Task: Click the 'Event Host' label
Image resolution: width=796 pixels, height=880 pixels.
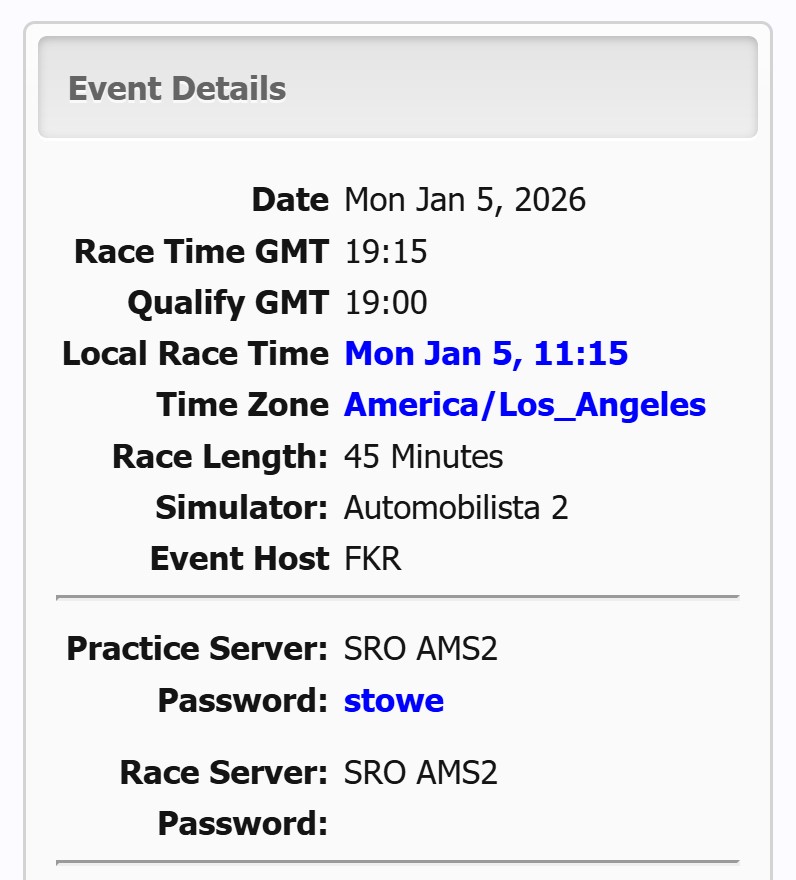Action: 239,559
